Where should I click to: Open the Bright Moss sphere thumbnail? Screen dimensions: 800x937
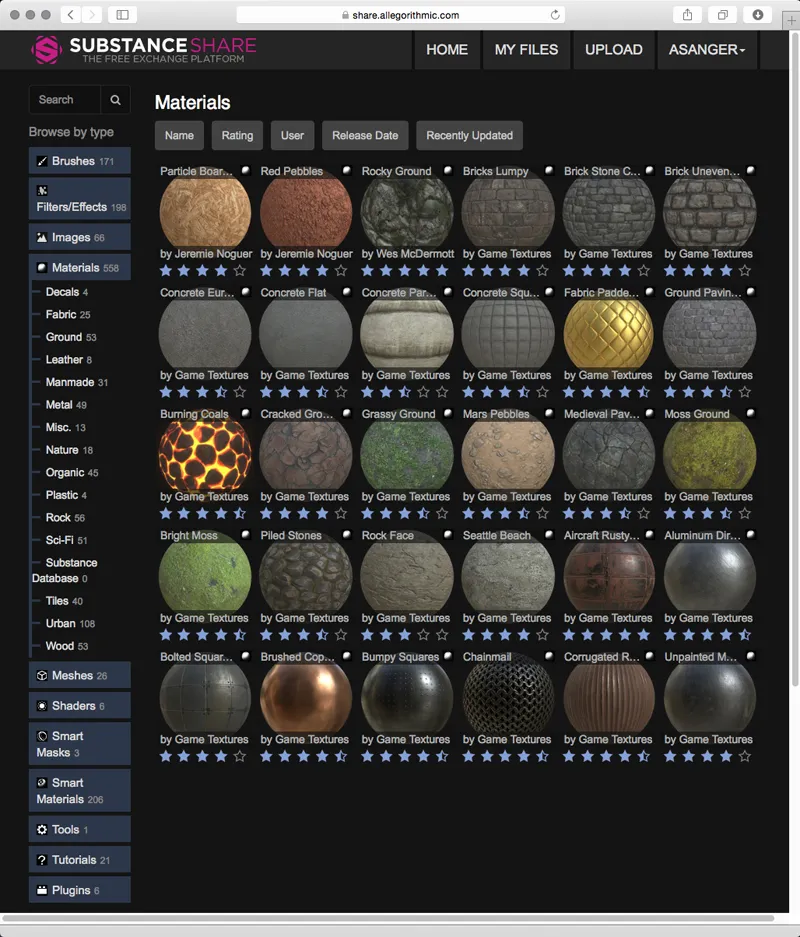click(x=205, y=576)
